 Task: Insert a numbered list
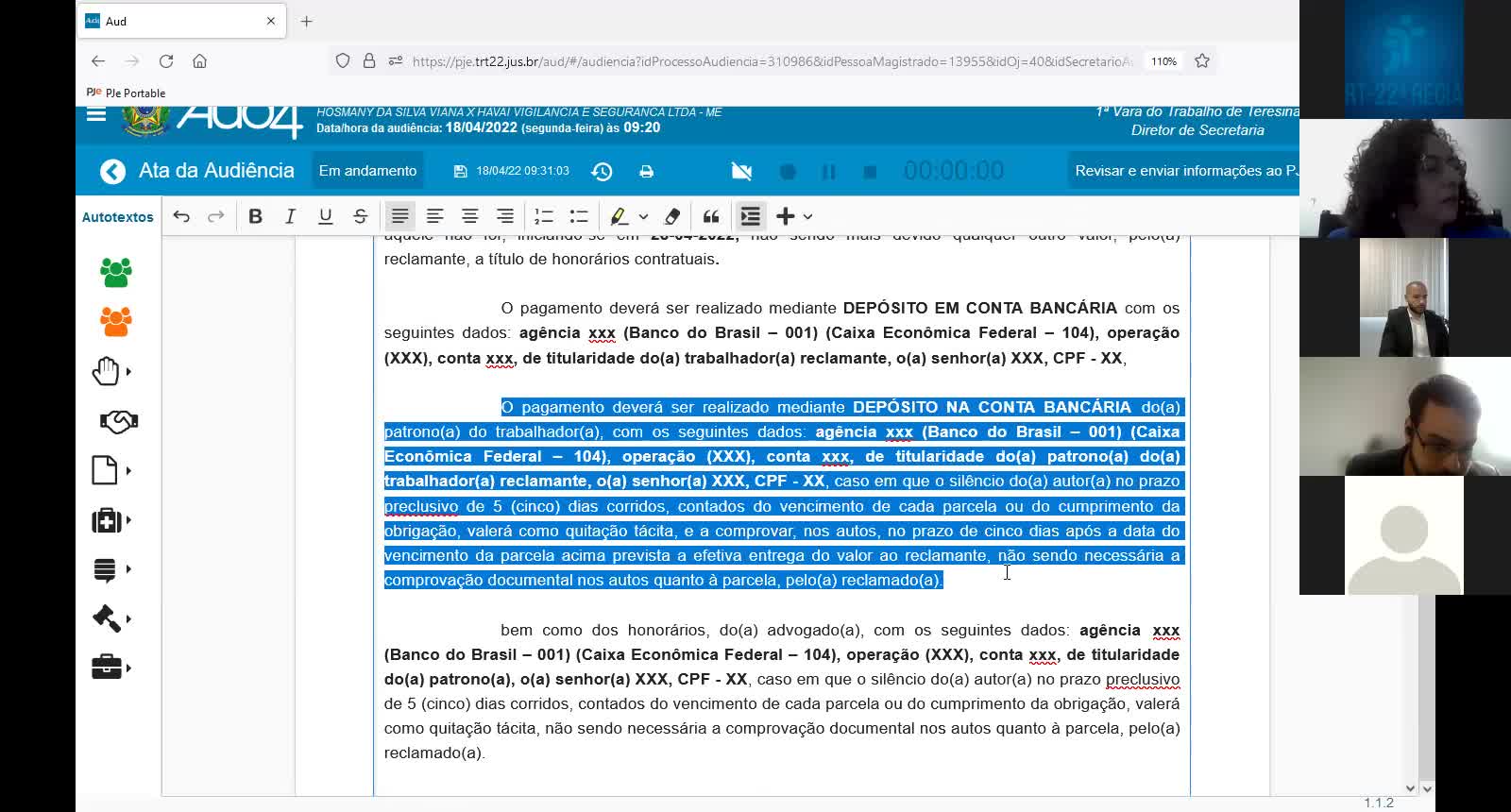(544, 216)
